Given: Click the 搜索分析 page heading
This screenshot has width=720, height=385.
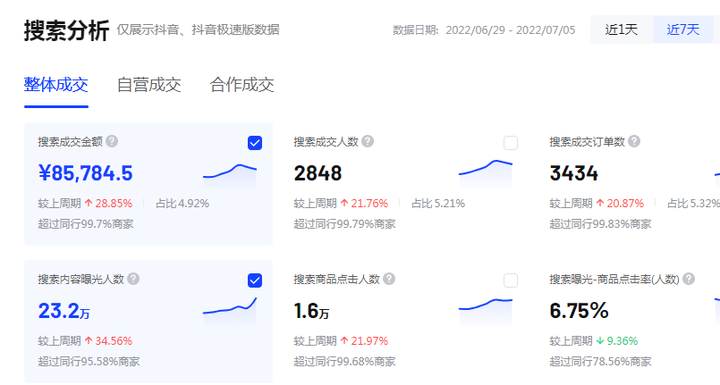Looking at the screenshot, I should click(x=67, y=30).
